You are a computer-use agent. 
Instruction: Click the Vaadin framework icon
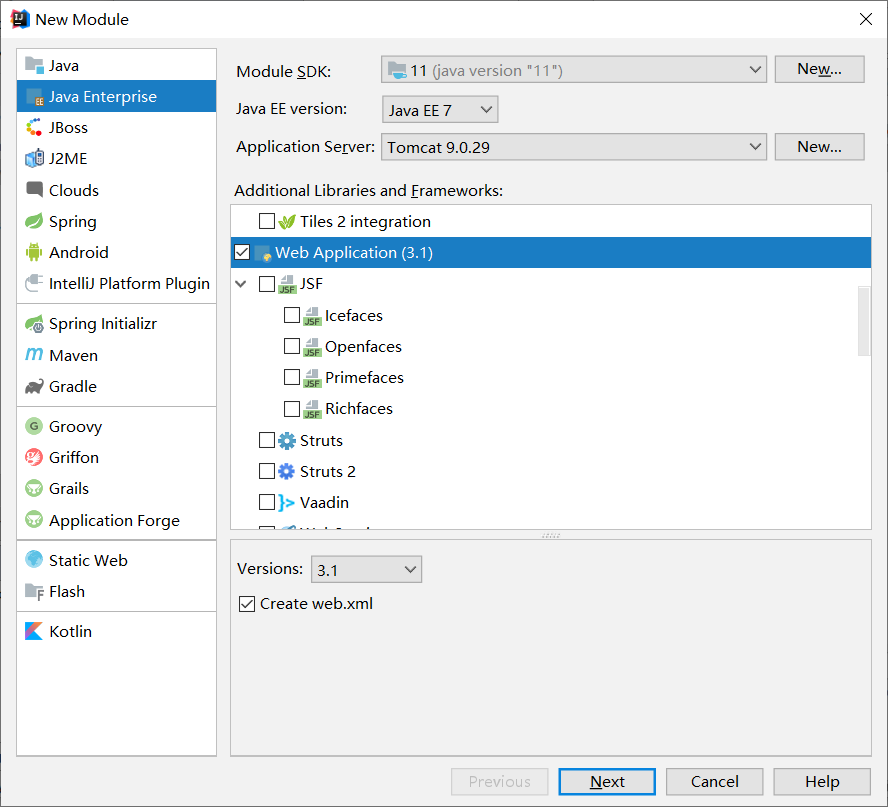pos(287,503)
